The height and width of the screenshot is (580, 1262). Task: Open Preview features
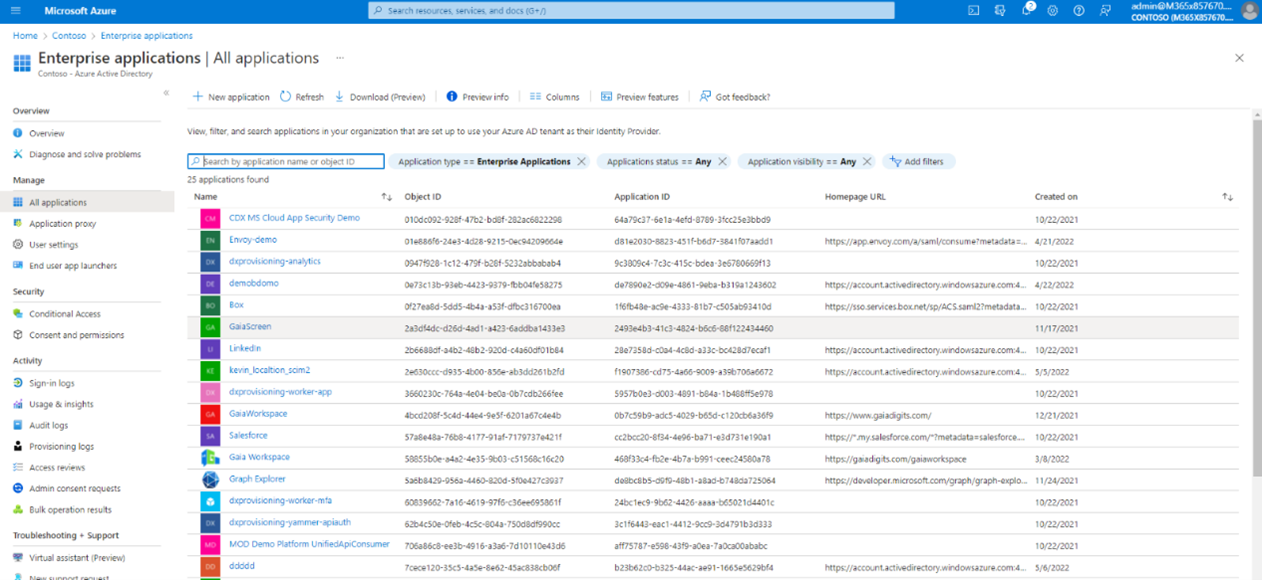tap(640, 97)
